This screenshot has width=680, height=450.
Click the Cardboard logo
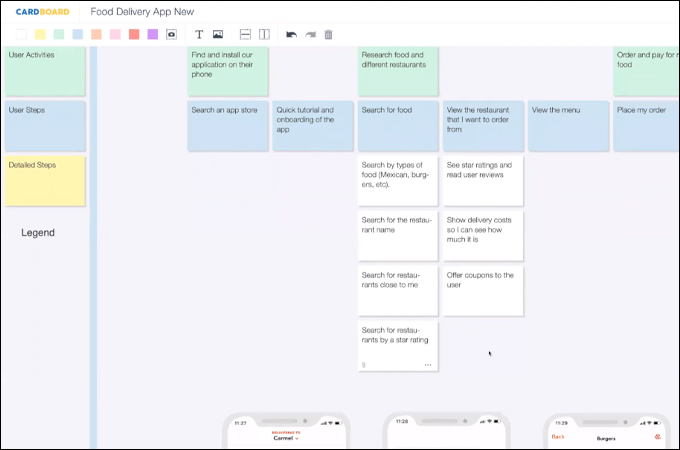(42, 12)
